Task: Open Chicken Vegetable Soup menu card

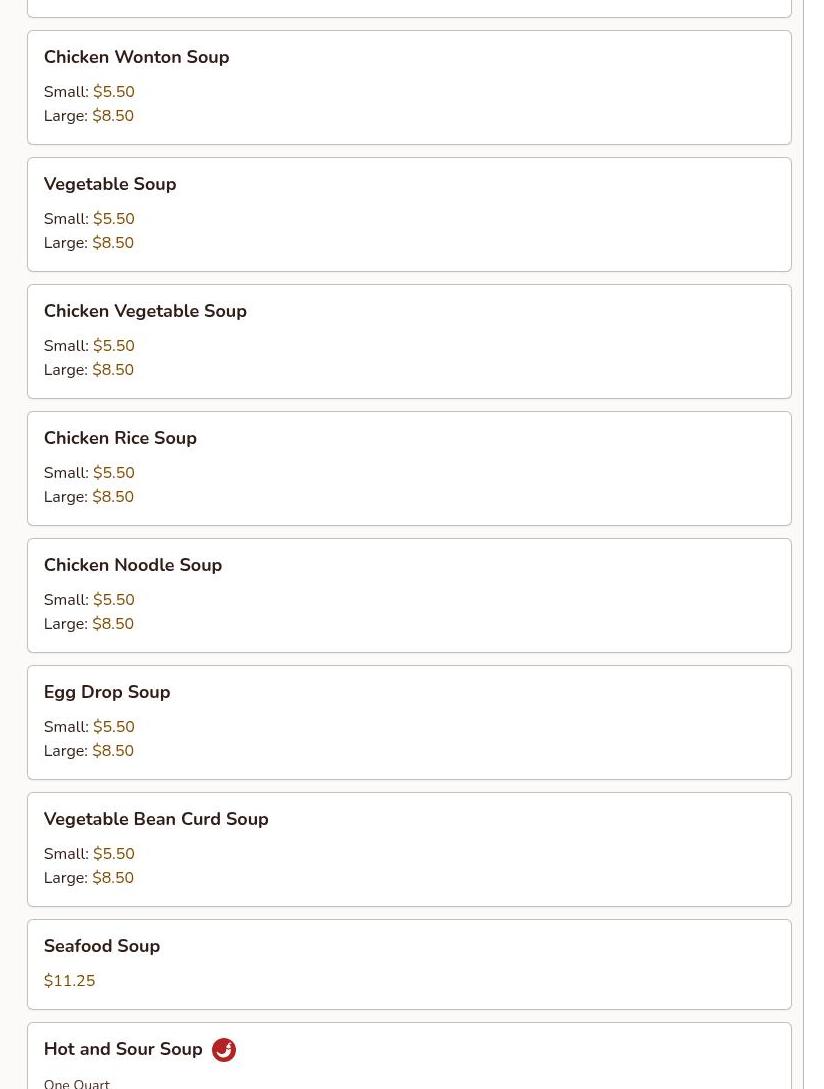Action: (409, 342)
